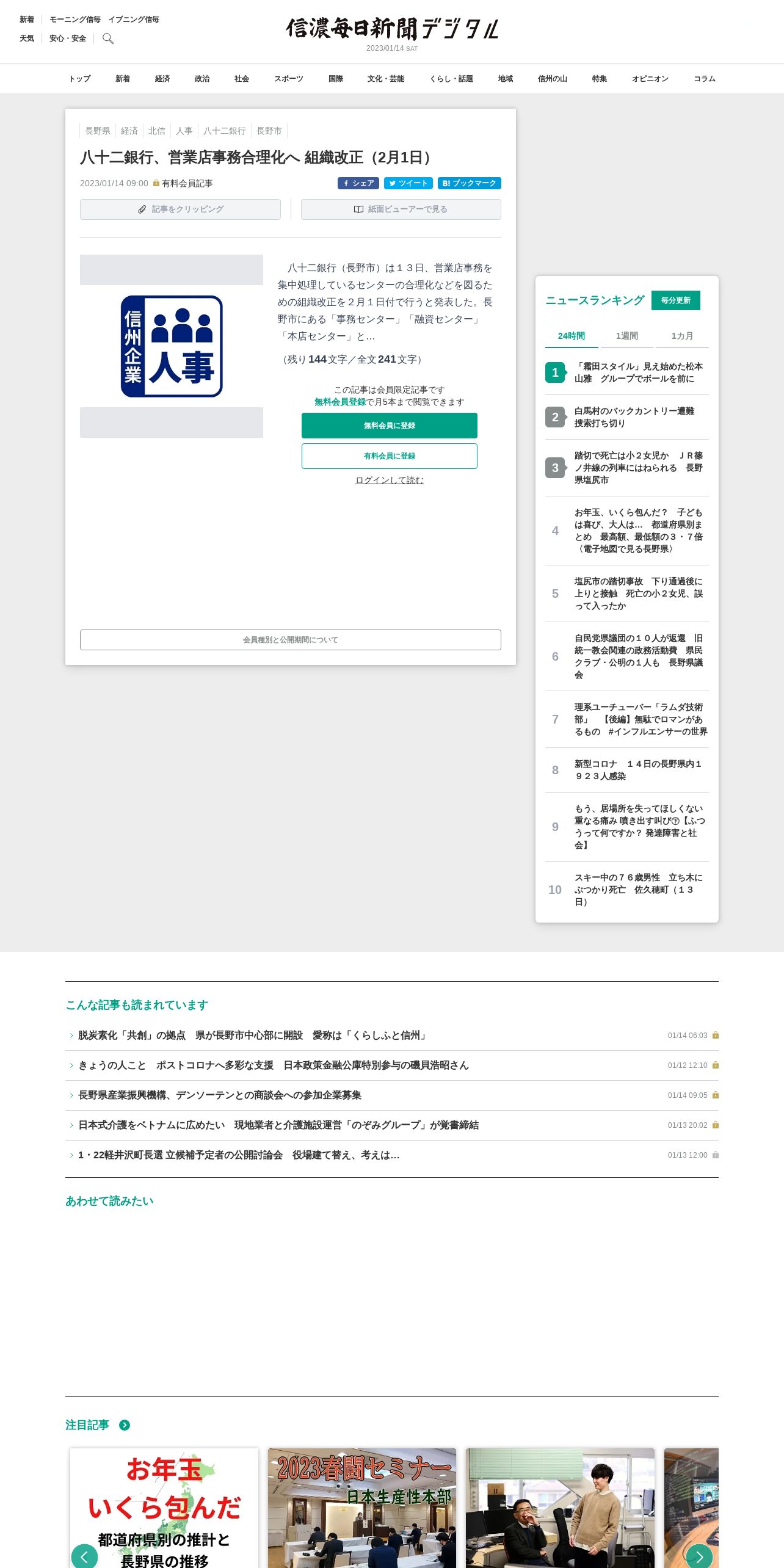Viewport: 784px width, 1568px height.
Task: Click the 無料会員登録 text link
Action: [x=340, y=402]
